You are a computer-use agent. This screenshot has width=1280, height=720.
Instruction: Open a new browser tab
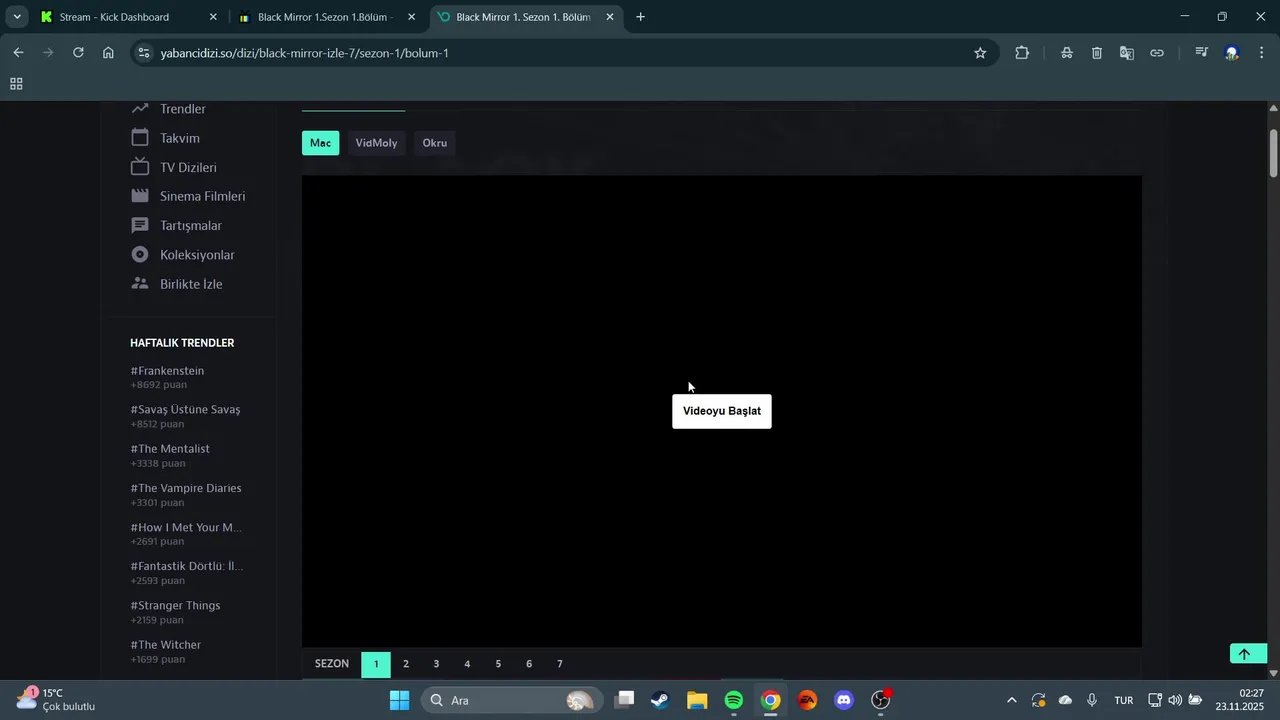(x=640, y=17)
